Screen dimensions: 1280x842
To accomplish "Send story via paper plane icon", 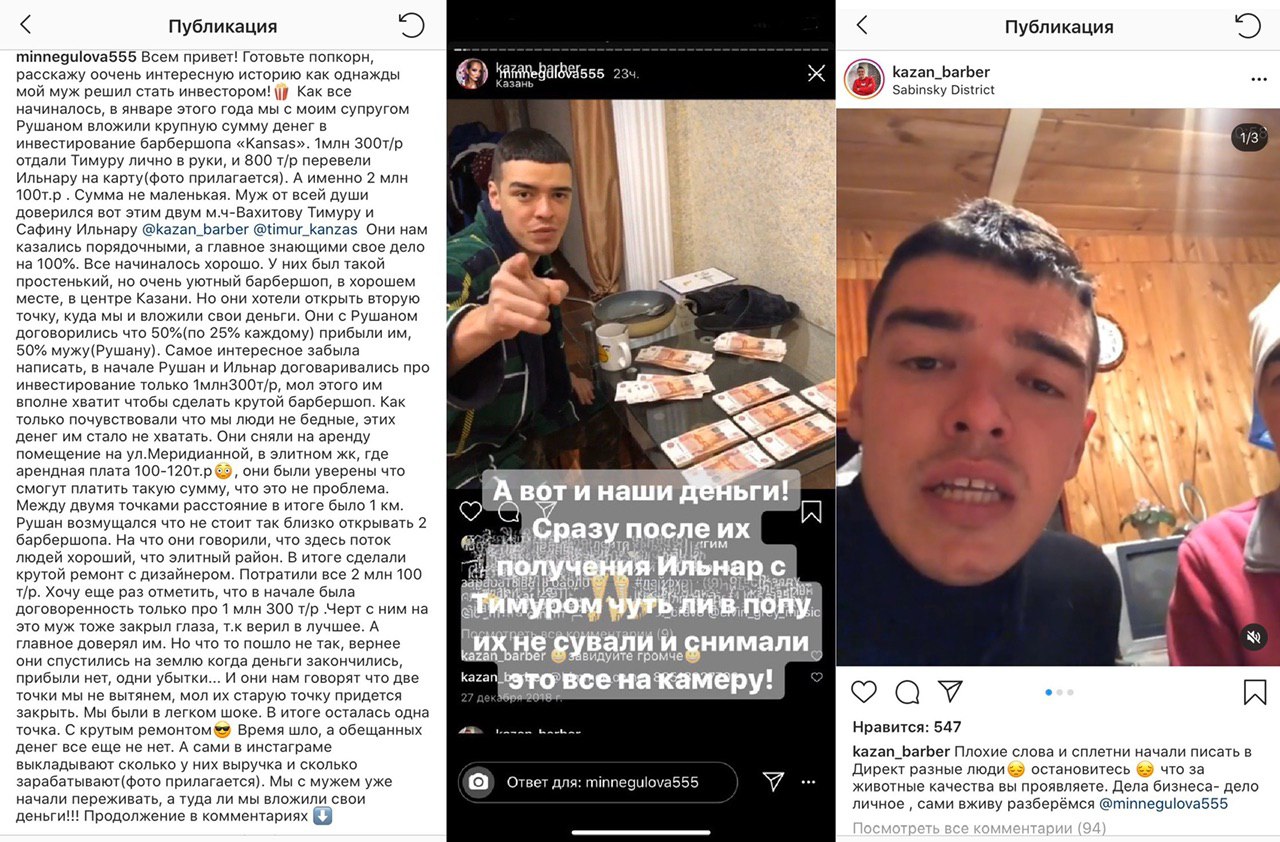I will click(x=773, y=781).
